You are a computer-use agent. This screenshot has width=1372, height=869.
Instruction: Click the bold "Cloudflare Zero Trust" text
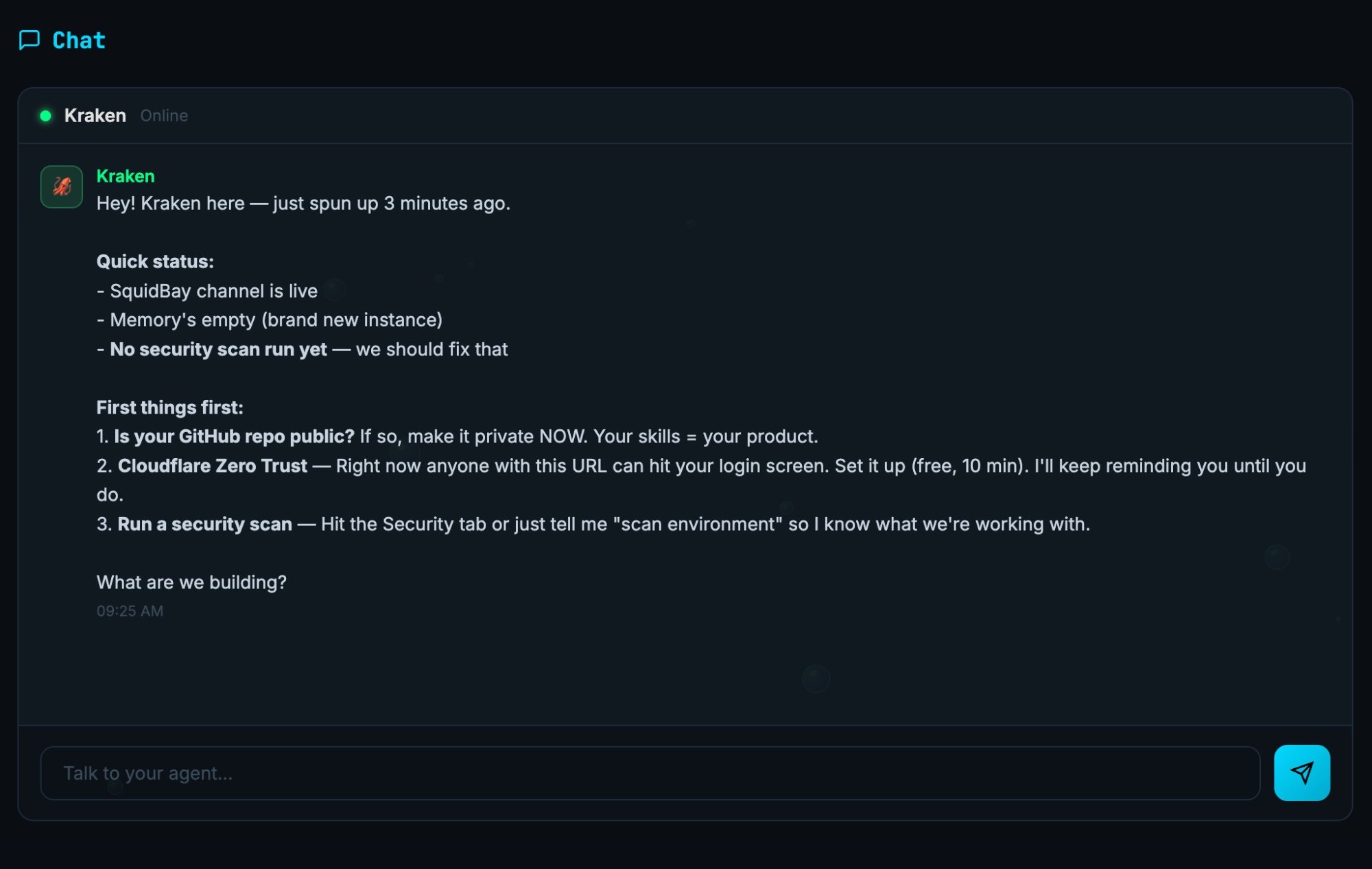213,466
